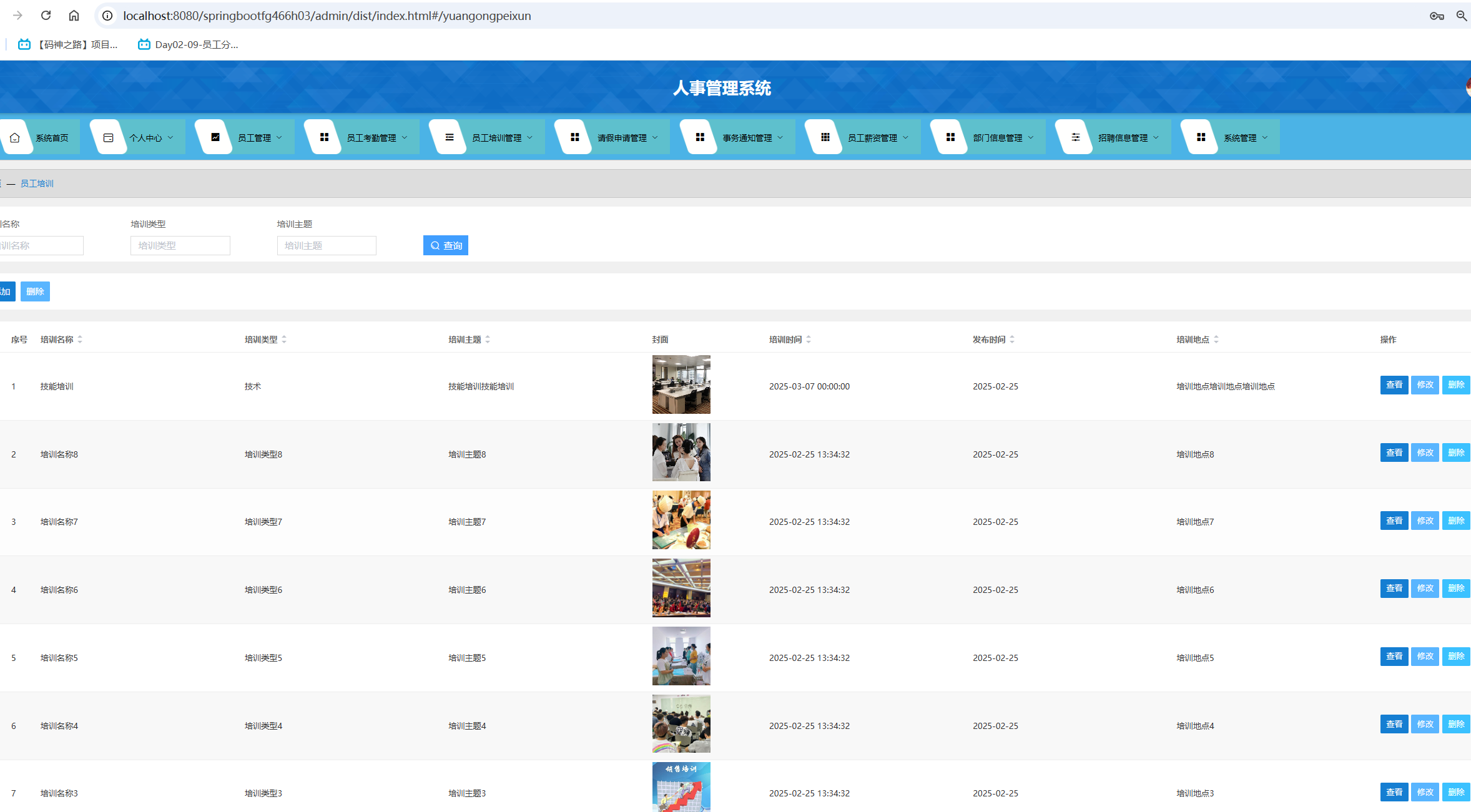The width and height of the screenshot is (1471, 812).
Task: Click the chart icon beside 员工管理
Action: click(215, 137)
